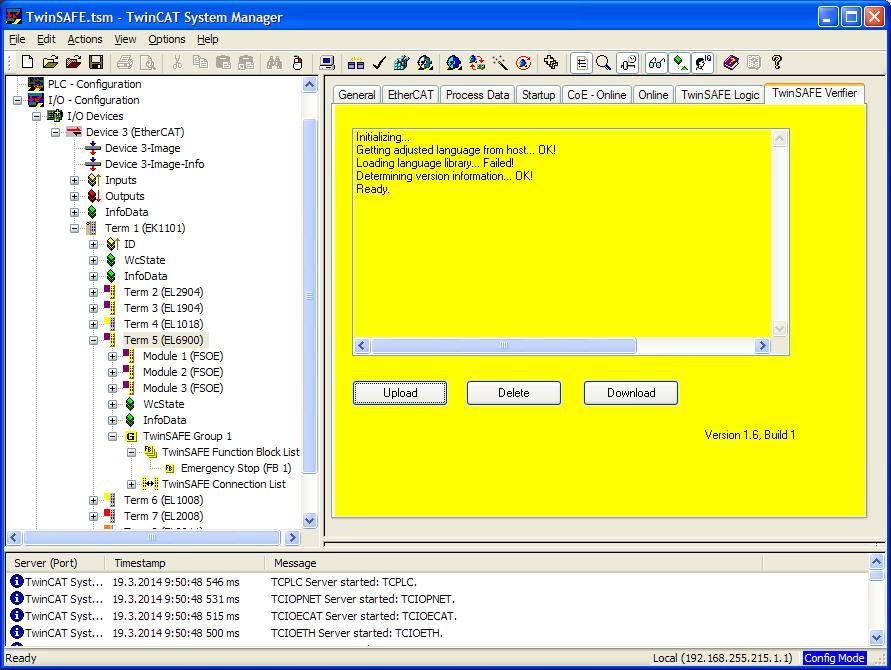The height and width of the screenshot is (670, 891).
Task: Click the Config Mode status indicator
Action: click(x=834, y=658)
